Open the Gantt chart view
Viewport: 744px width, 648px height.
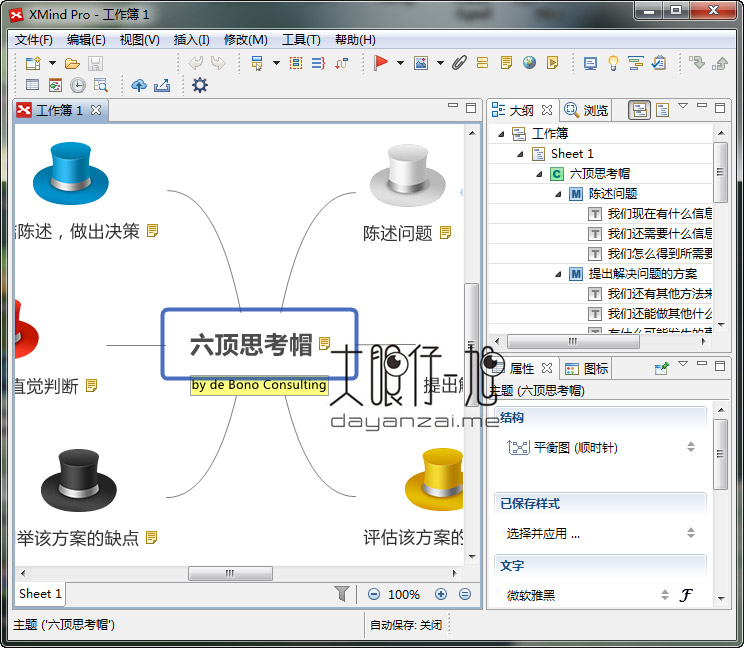pyautogui.click(x=635, y=63)
